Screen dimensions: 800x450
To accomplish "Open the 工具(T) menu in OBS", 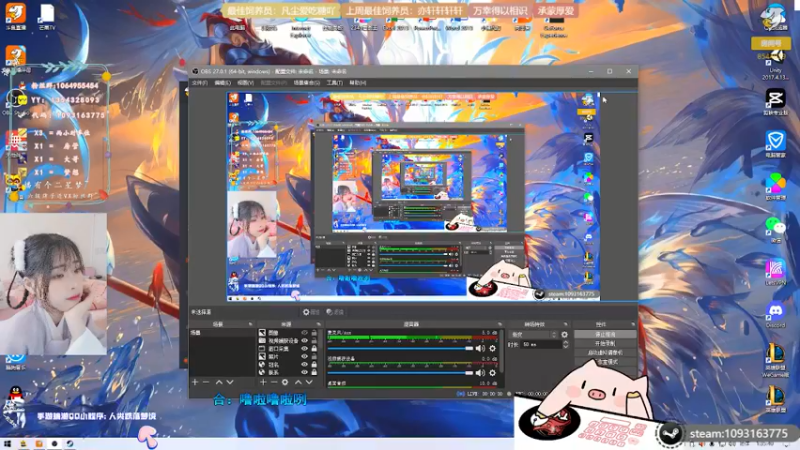I will tap(335, 83).
